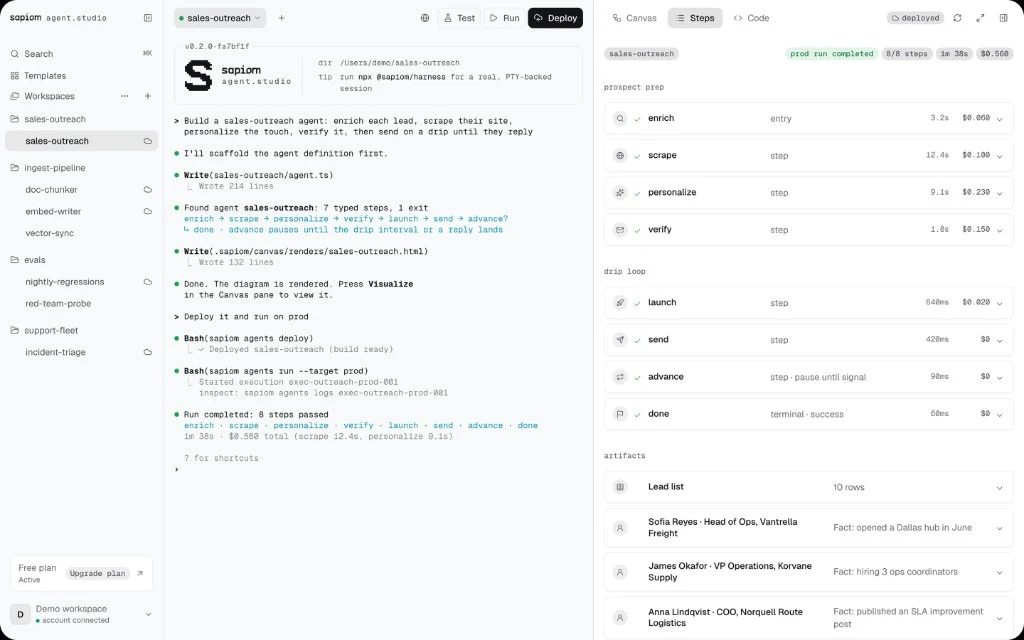
Task: Click cloud icon on sales-outreach agent row
Action: click(x=148, y=141)
